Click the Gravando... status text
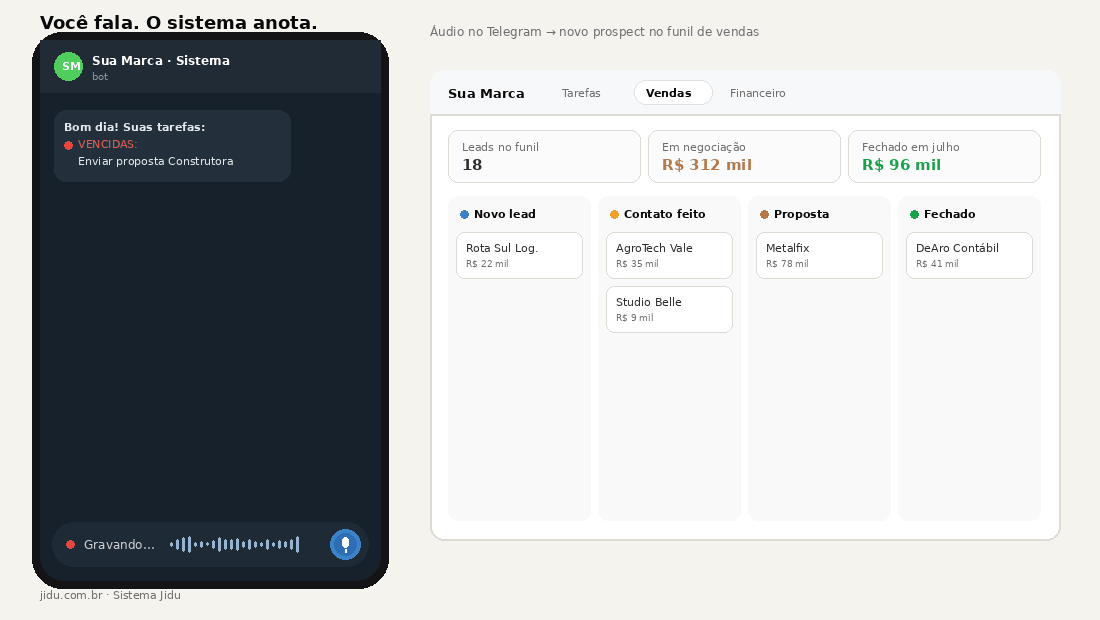 pos(119,544)
